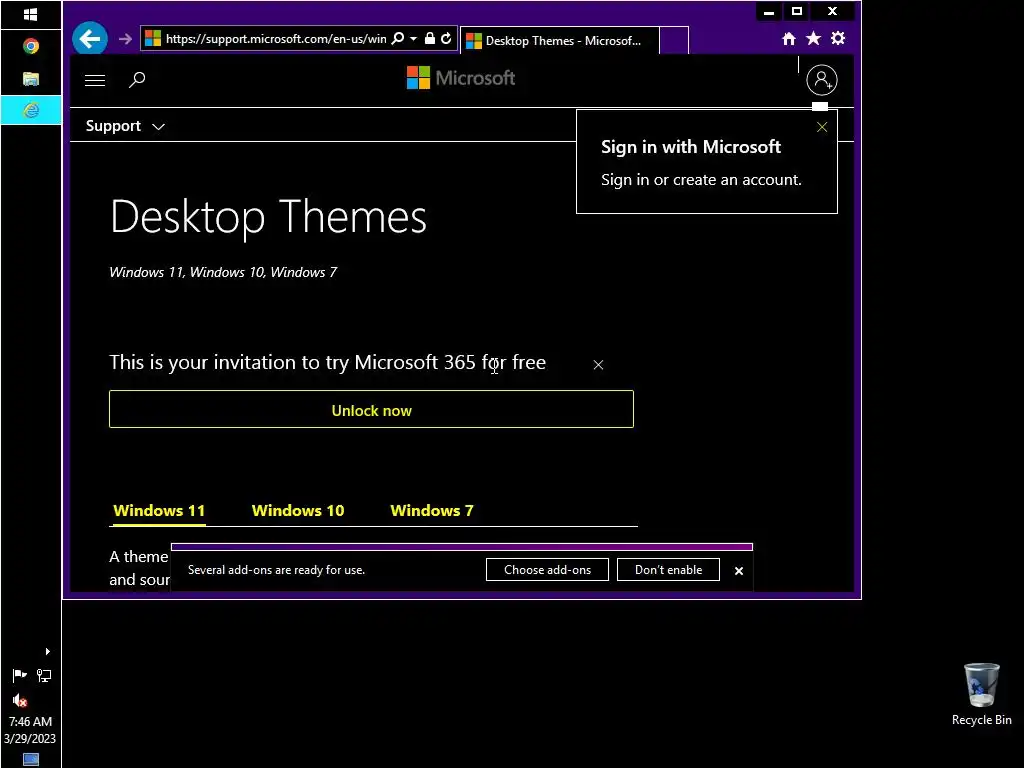Image resolution: width=1024 pixels, height=768 pixels.
Task: View the security lock report
Action: 430,39
